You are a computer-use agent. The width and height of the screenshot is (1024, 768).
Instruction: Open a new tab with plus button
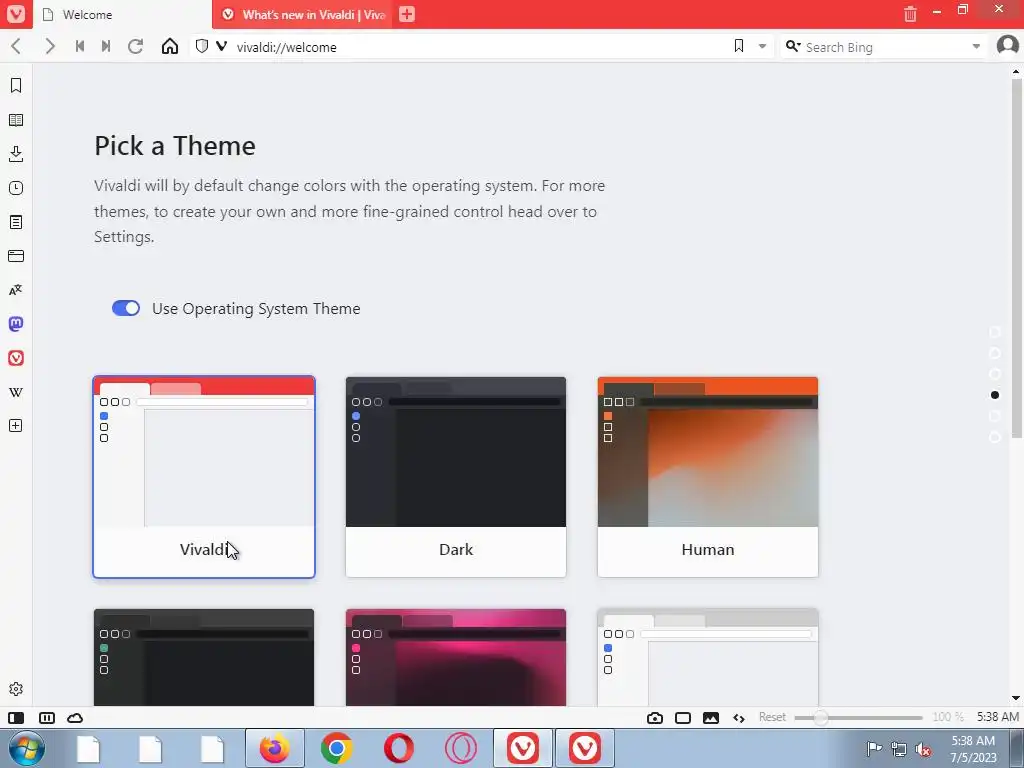(407, 14)
